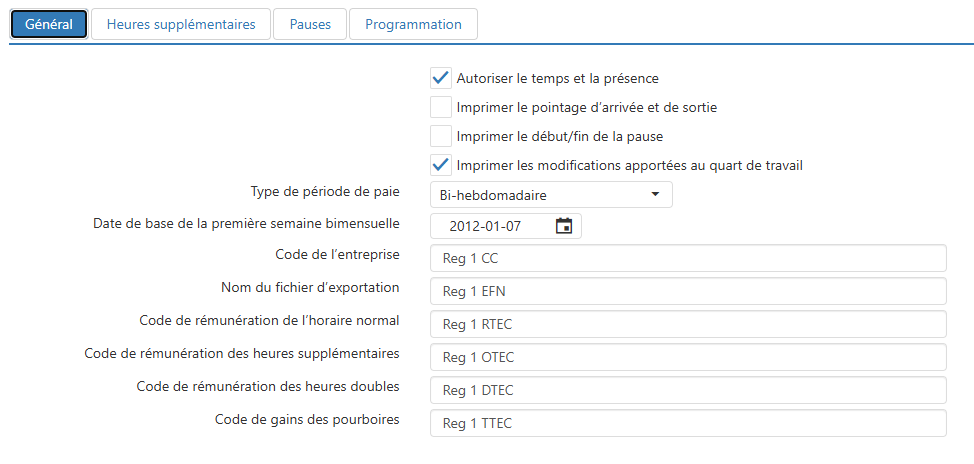974x464 pixels.
Task: Enable Imprimer le pointage d'arrivée et de sortie
Action: point(440,107)
